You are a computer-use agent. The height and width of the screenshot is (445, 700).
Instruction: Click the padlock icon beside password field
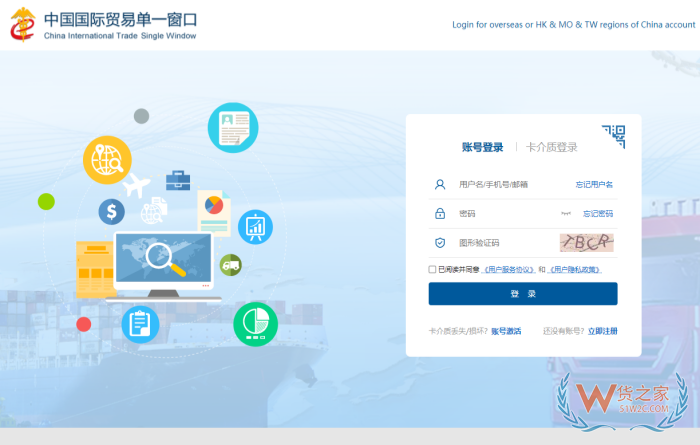click(x=440, y=213)
